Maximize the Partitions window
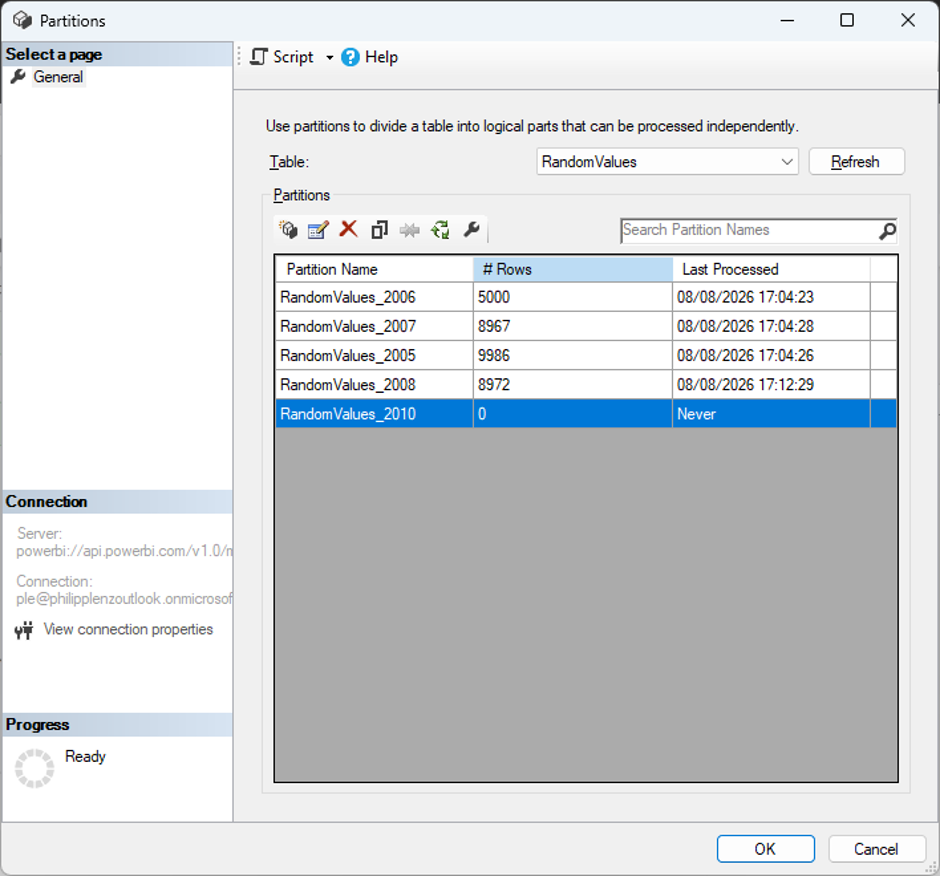 [x=847, y=20]
